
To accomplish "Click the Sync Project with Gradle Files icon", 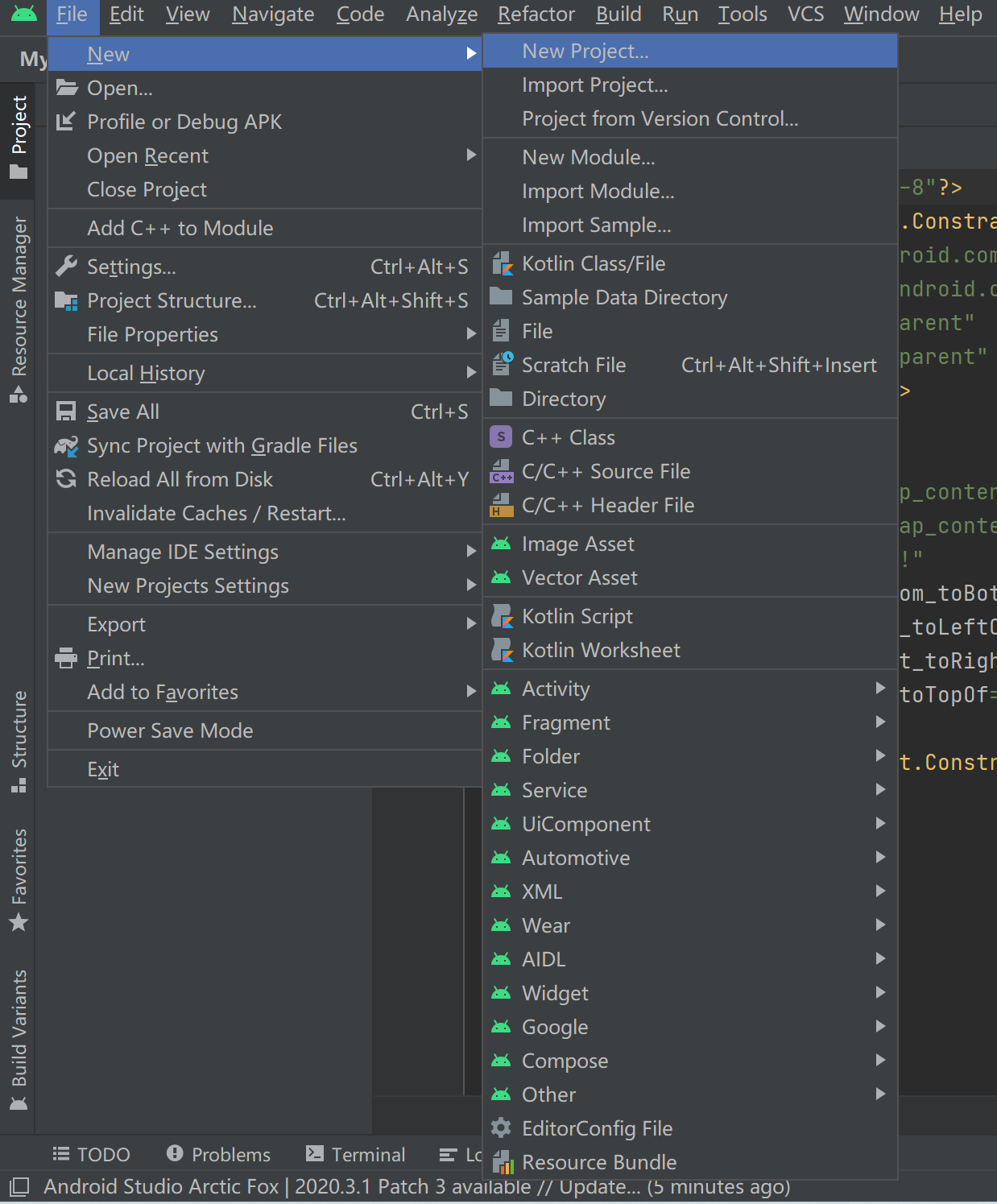I will click(66, 445).
